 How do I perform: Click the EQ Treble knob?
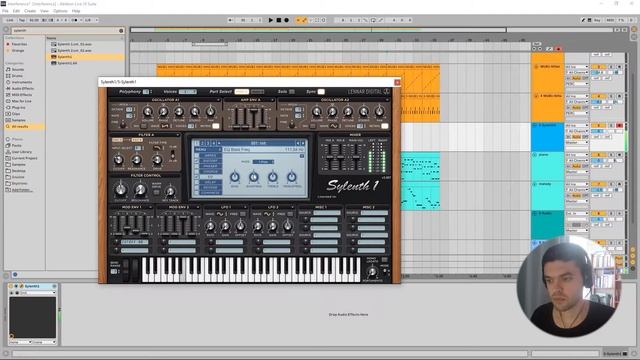273,177
